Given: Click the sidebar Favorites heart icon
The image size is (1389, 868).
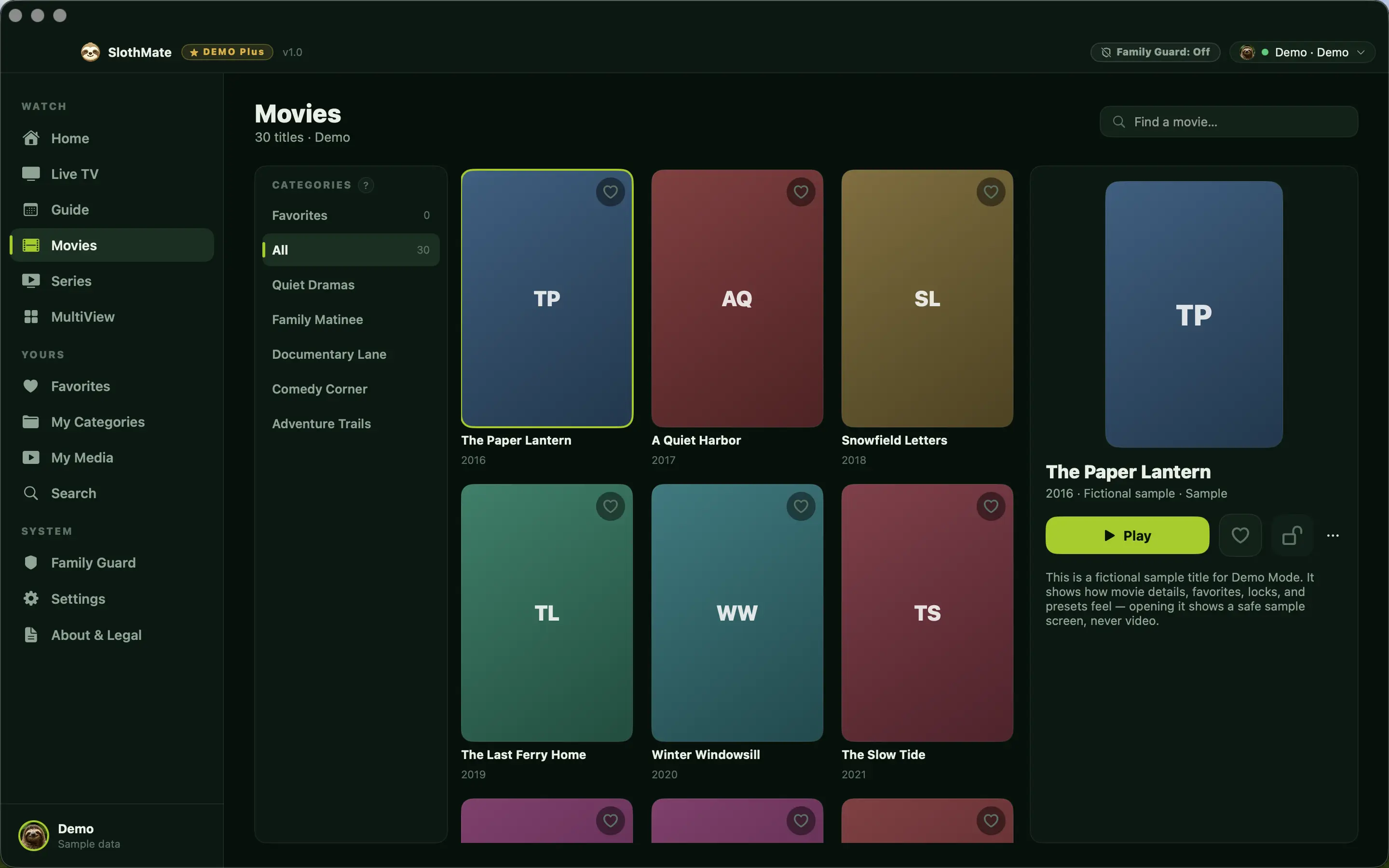Looking at the screenshot, I should click(x=31, y=386).
